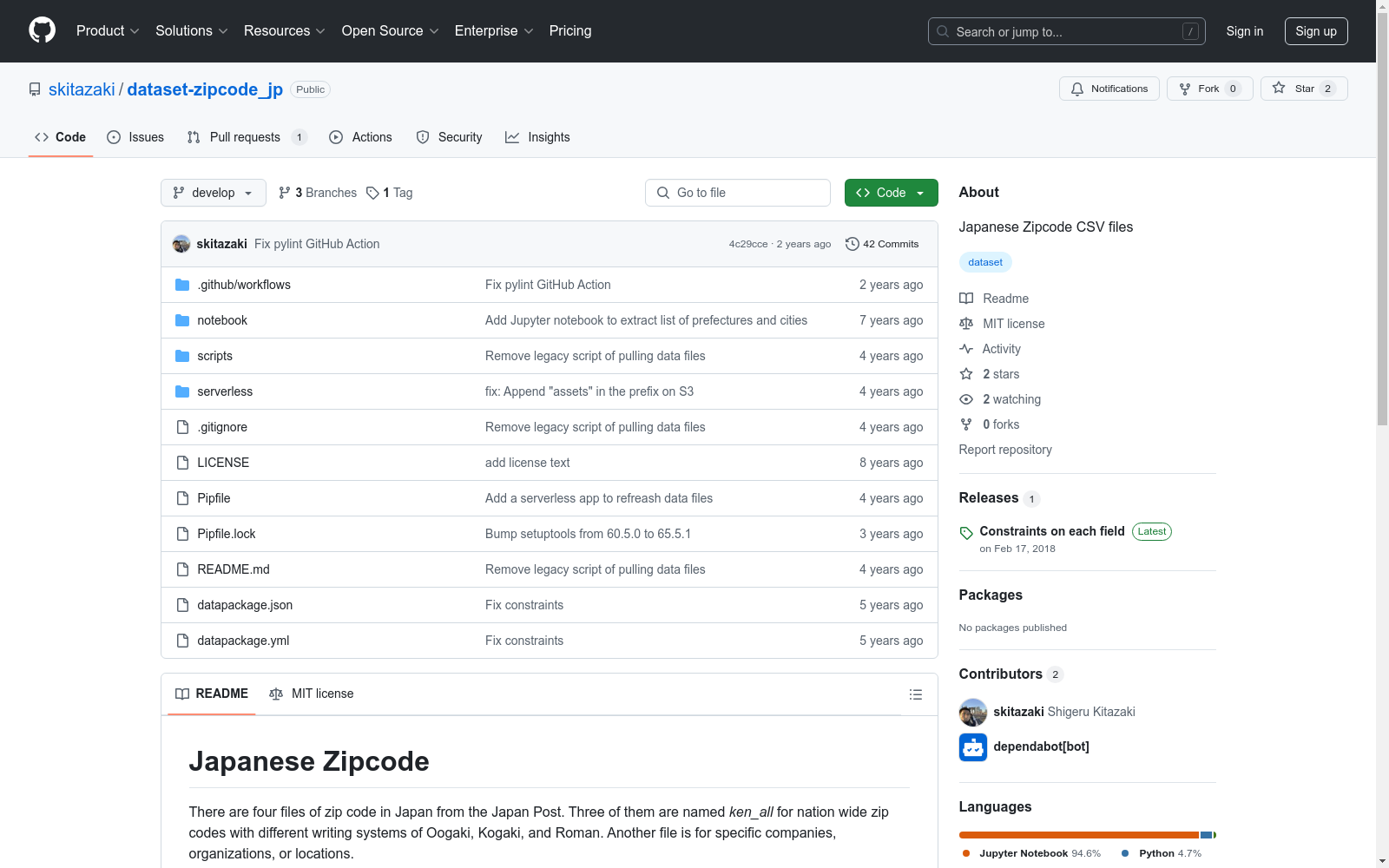Open the 2 stars link in About
The height and width of the screenshot is (868, 1389).
pos(1001,374)
